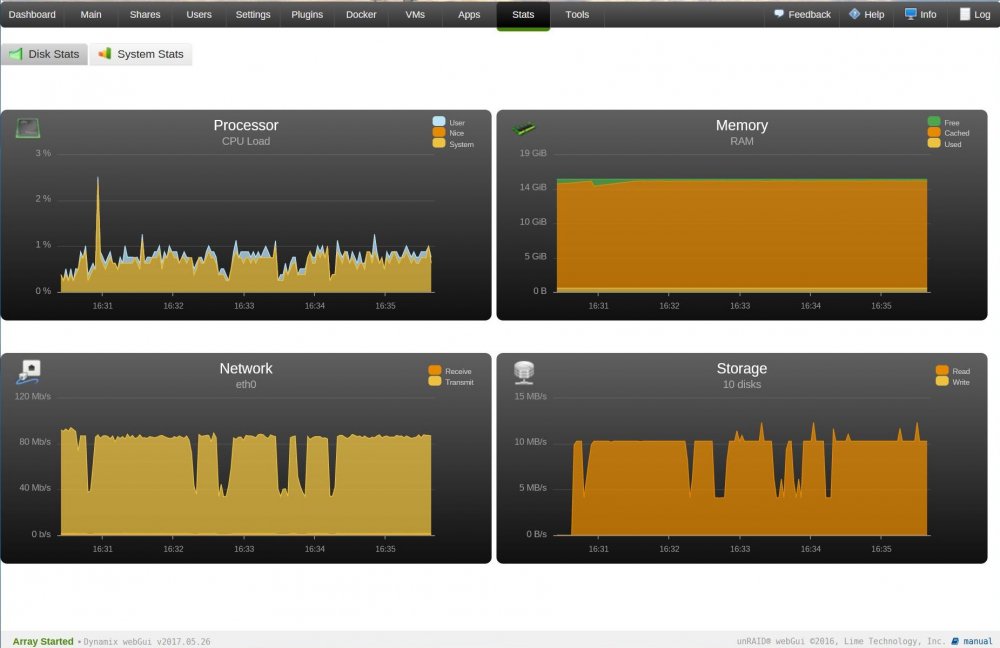Open the Feedback link
Viewport: 1000px width, 648px height.
(809, 14)
